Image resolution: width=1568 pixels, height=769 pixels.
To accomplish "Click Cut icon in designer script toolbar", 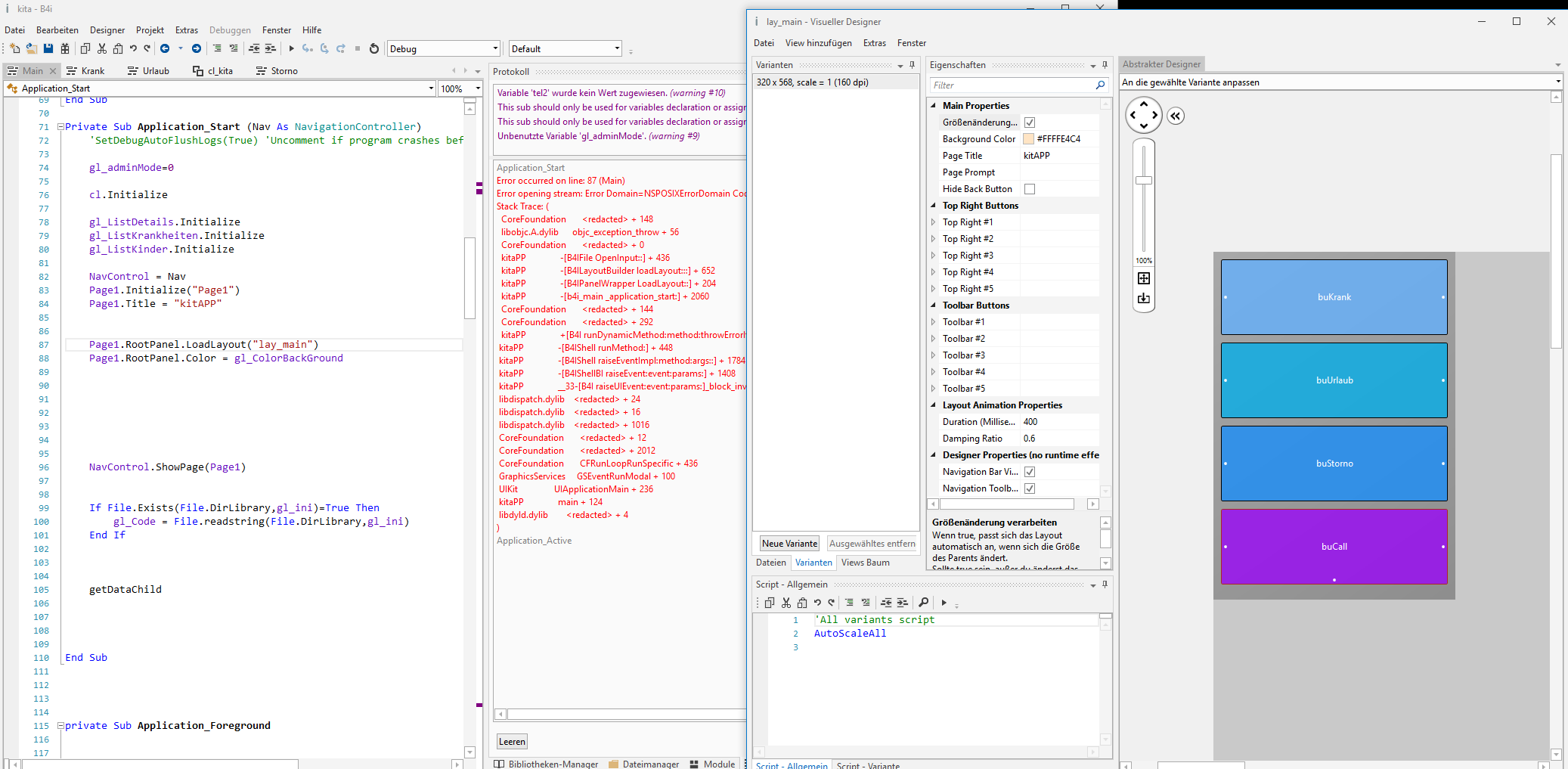I will point(786,603).
